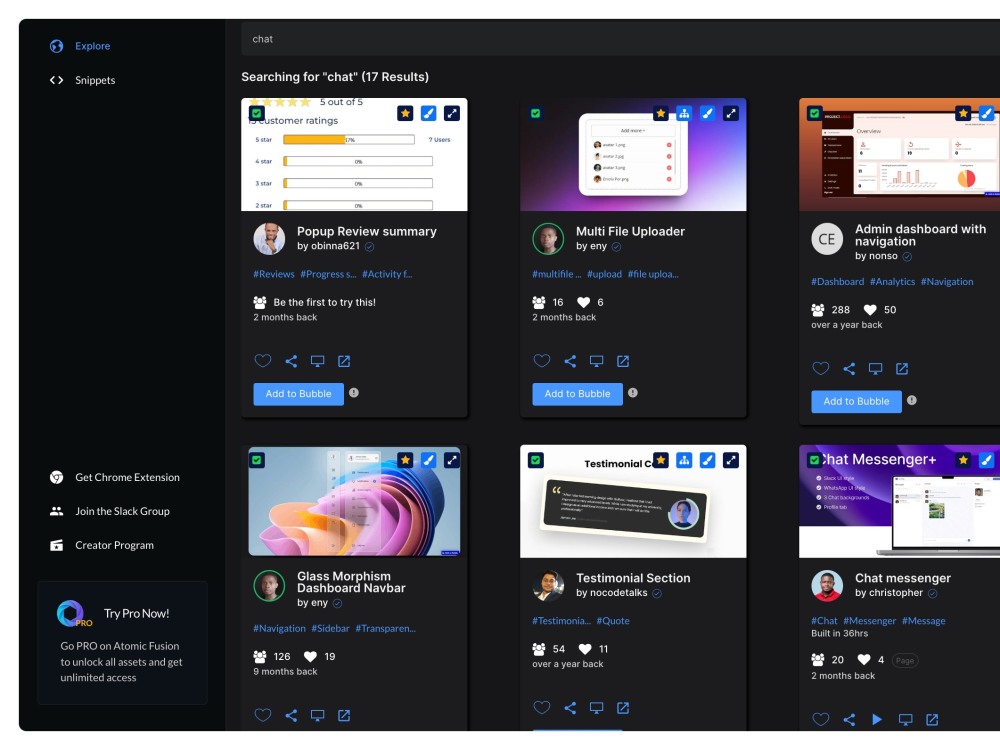Image resolution: width=1000 pixels, height=750 pixels.
Task: Click info icon beside Multi File Uploader button
Action: point(633,393)
